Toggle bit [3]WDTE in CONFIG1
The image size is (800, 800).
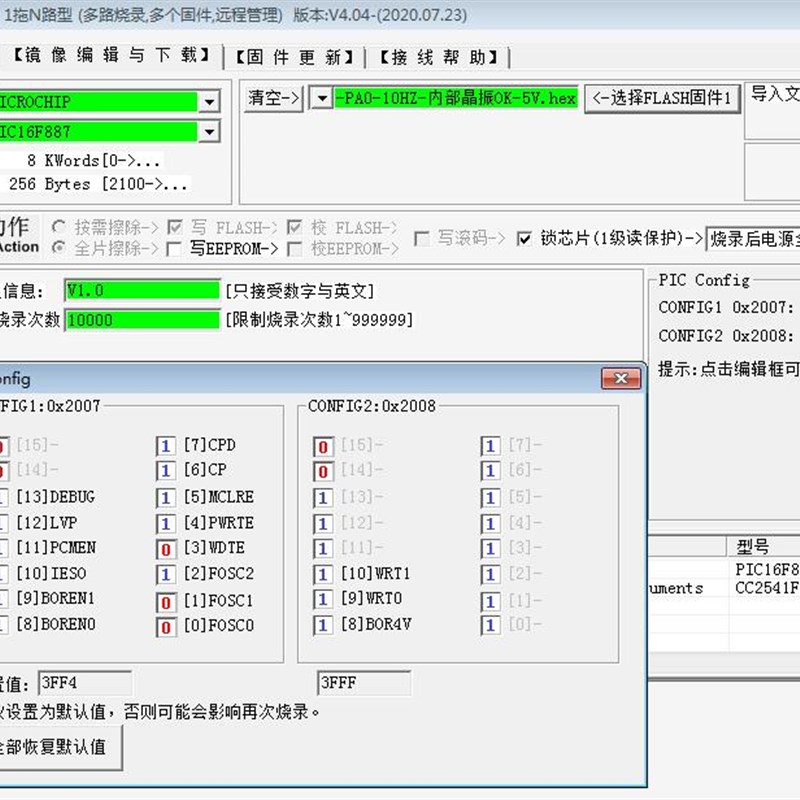tap(166, 549)
